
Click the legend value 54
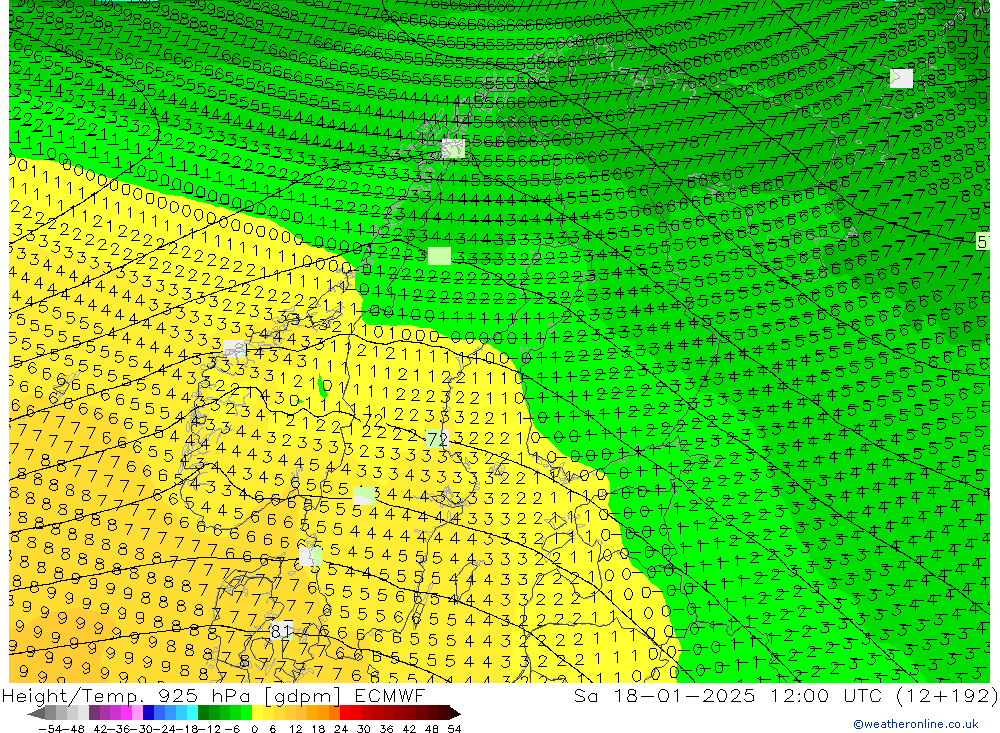454,729
